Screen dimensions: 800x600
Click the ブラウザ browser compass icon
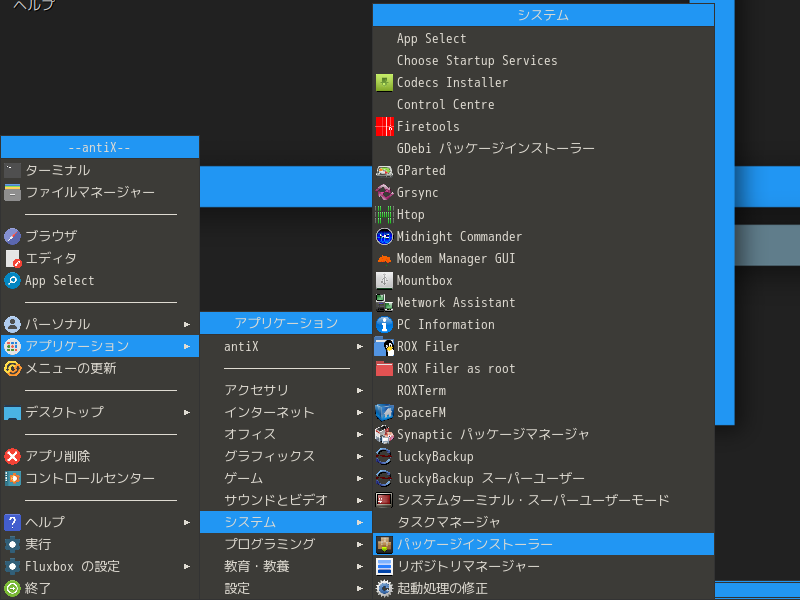point(12,236)
